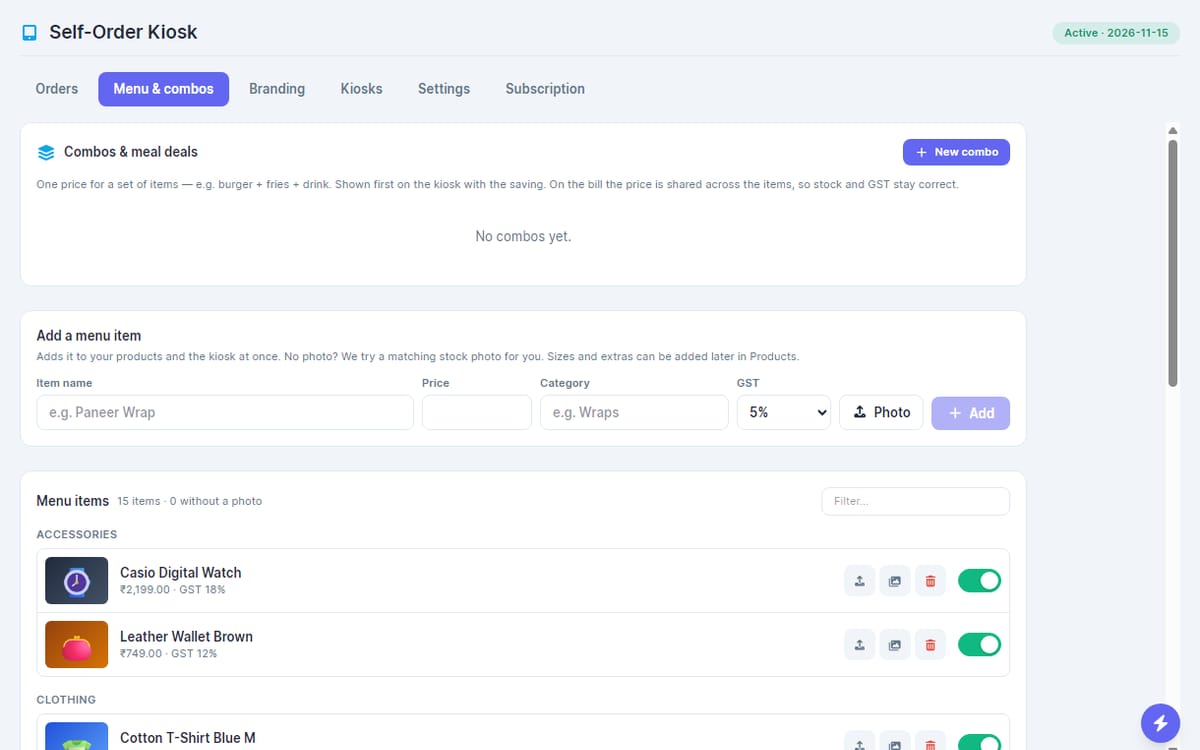Click the Photo upload button
Screen dimensions: 1200x750
pos(881,412)
